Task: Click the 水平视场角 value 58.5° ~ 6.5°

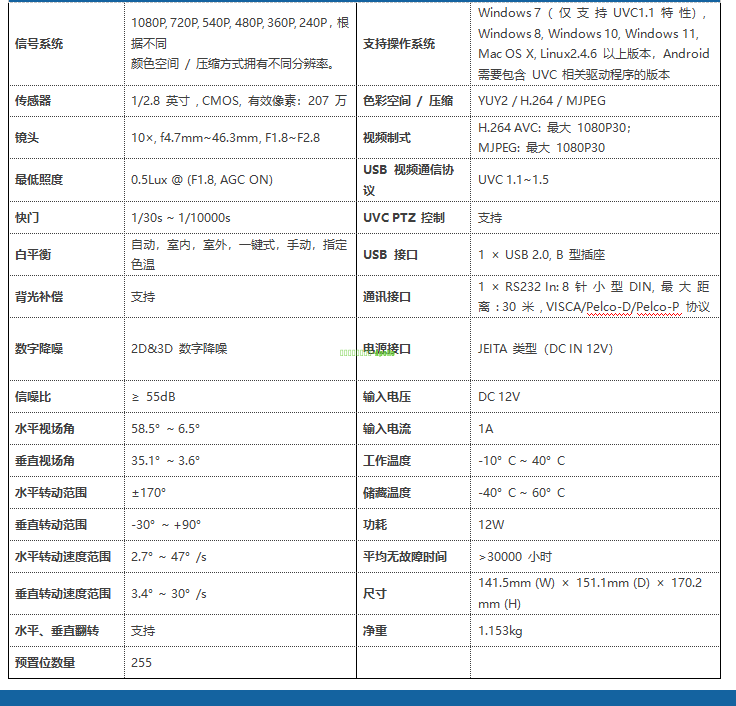Action: pyautogui.click(x=166, y=429)
